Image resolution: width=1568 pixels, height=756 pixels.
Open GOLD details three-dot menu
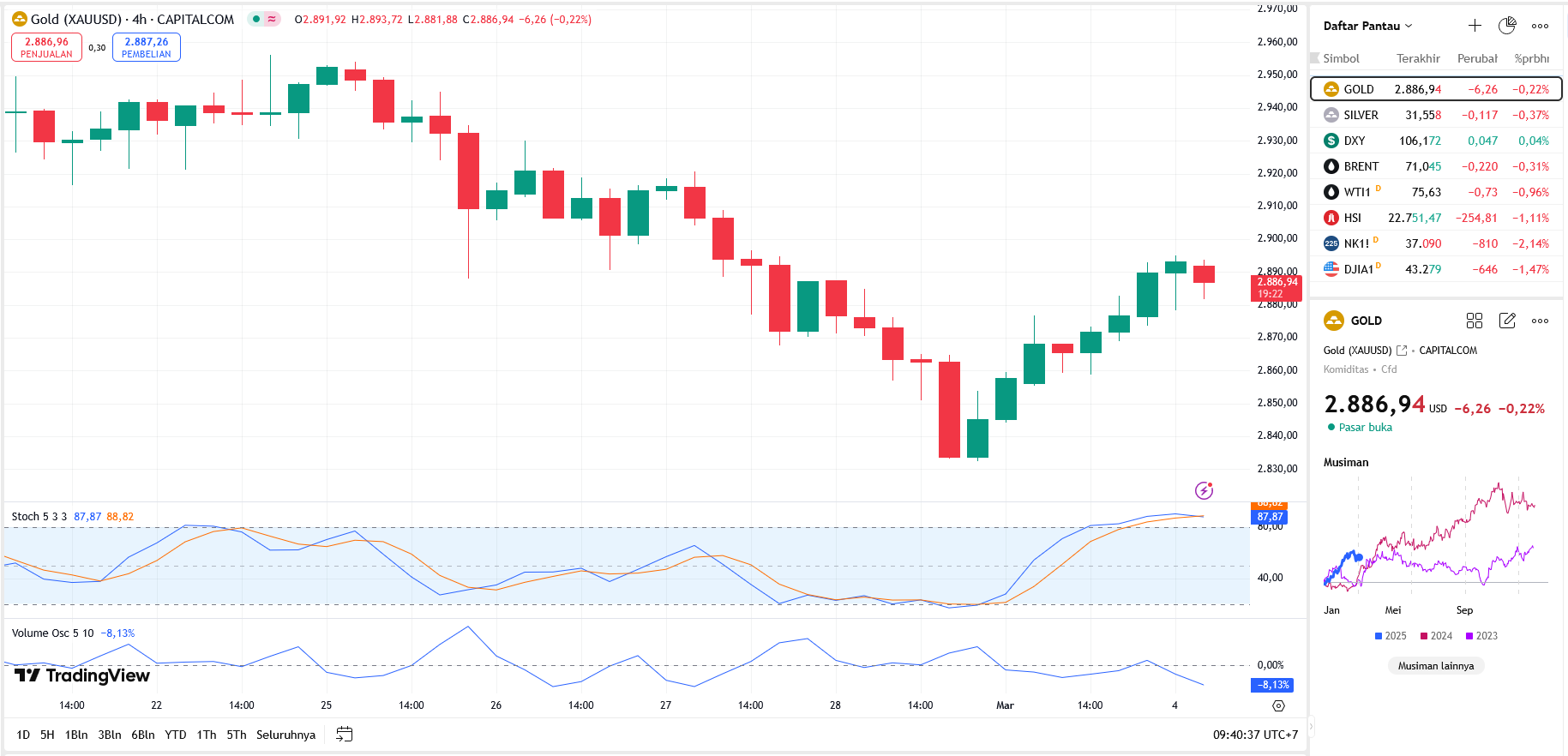[1540, 321]
